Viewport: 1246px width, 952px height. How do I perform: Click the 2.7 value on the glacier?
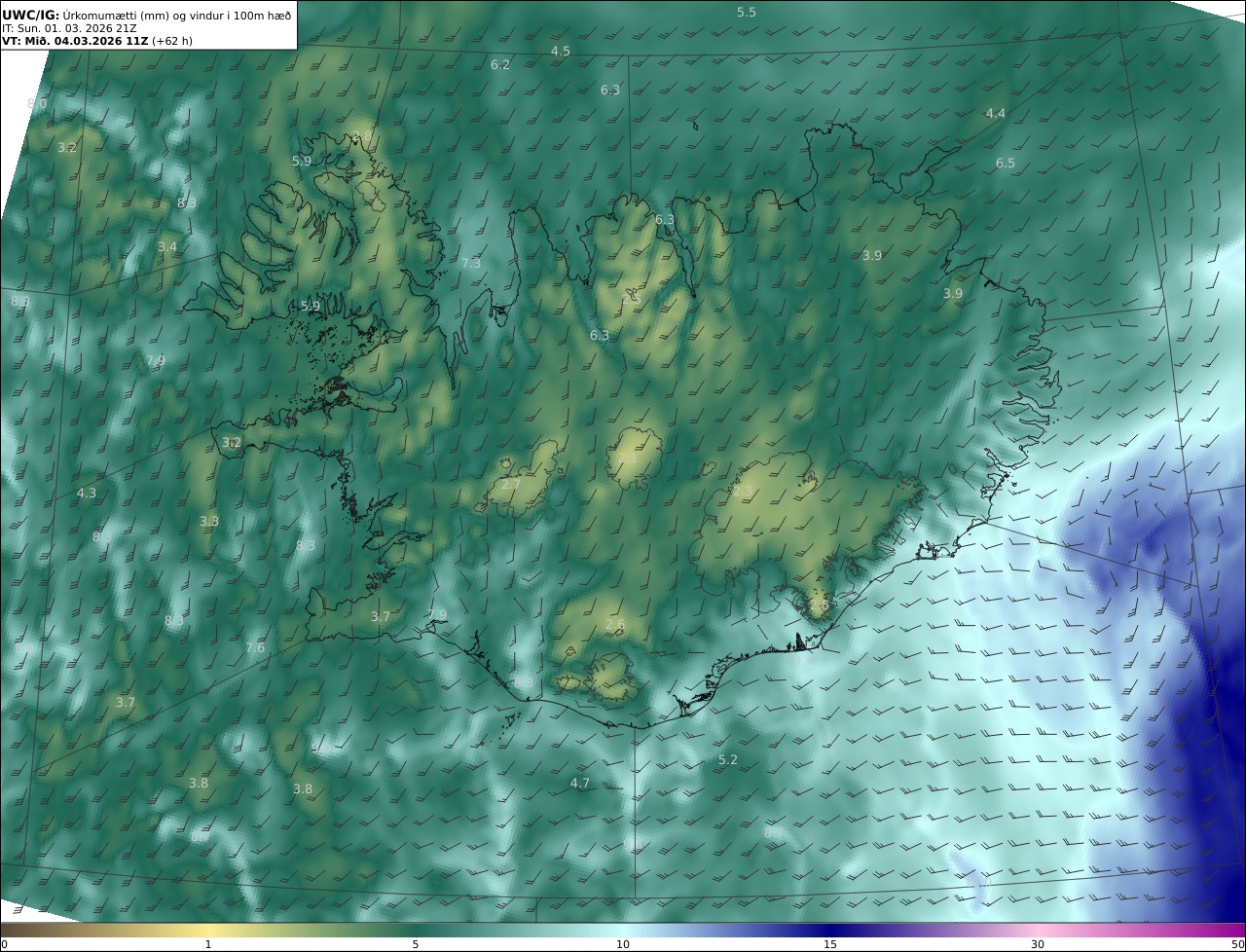[x=511, y=485]
